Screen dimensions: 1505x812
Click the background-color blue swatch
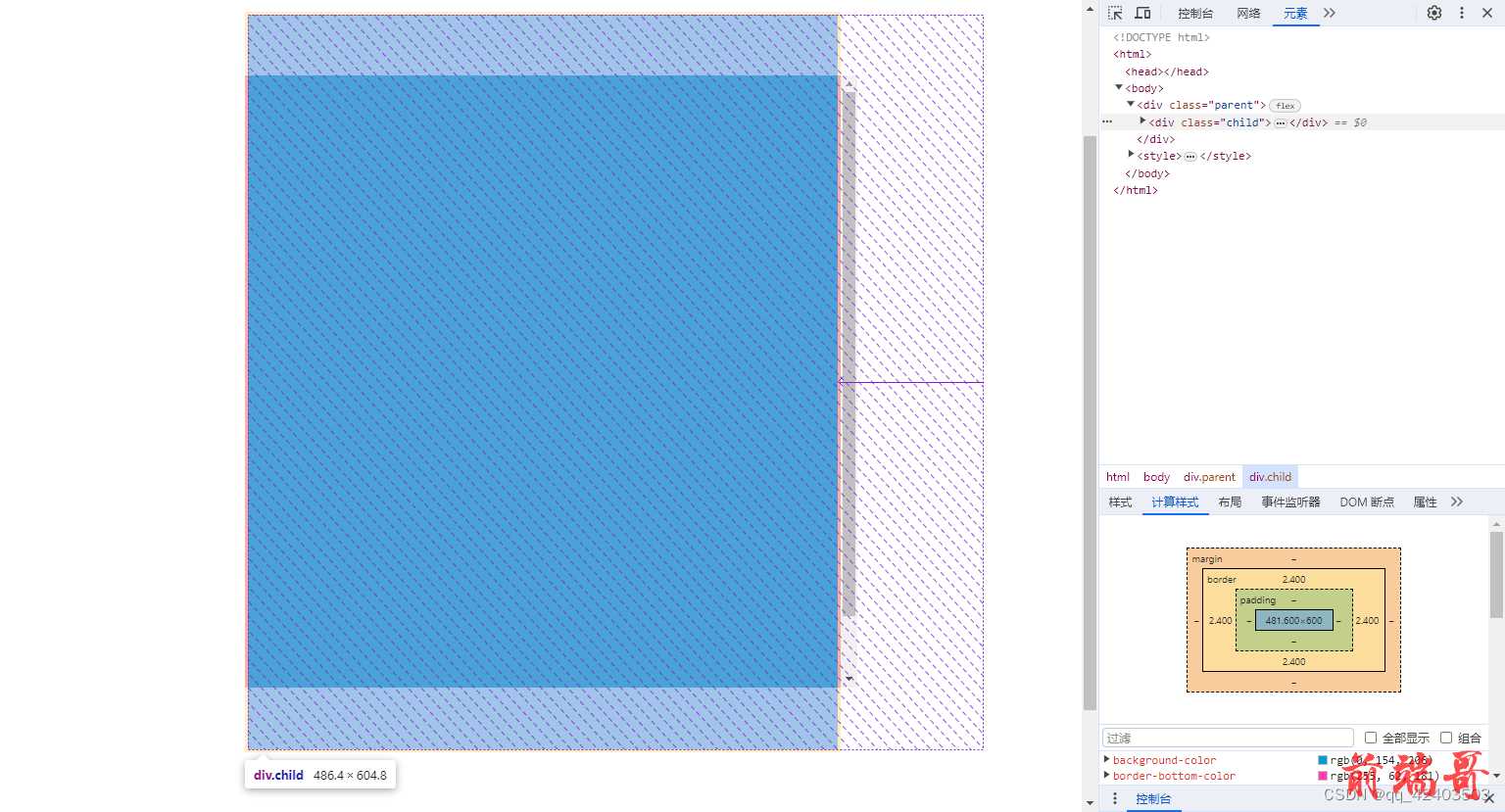[1323, 760]
